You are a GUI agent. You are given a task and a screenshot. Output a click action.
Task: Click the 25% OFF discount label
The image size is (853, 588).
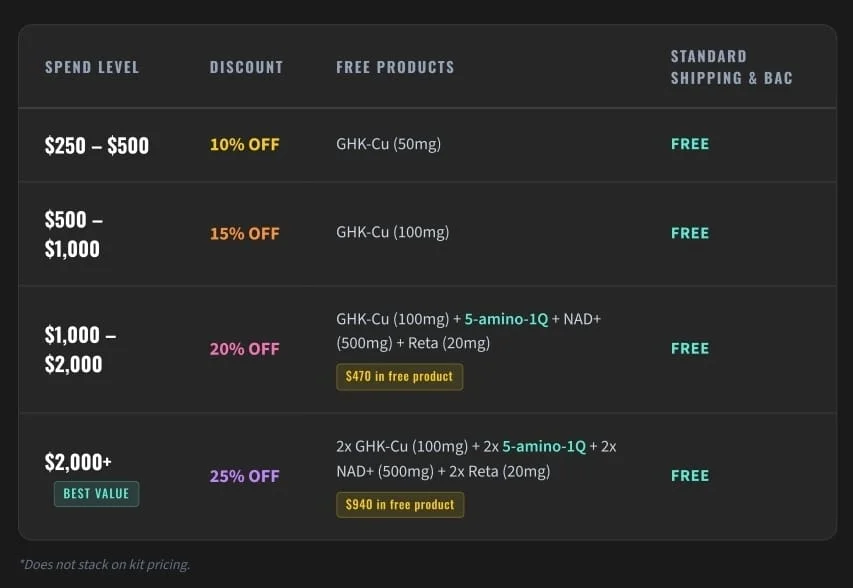[x=244, y=476]
